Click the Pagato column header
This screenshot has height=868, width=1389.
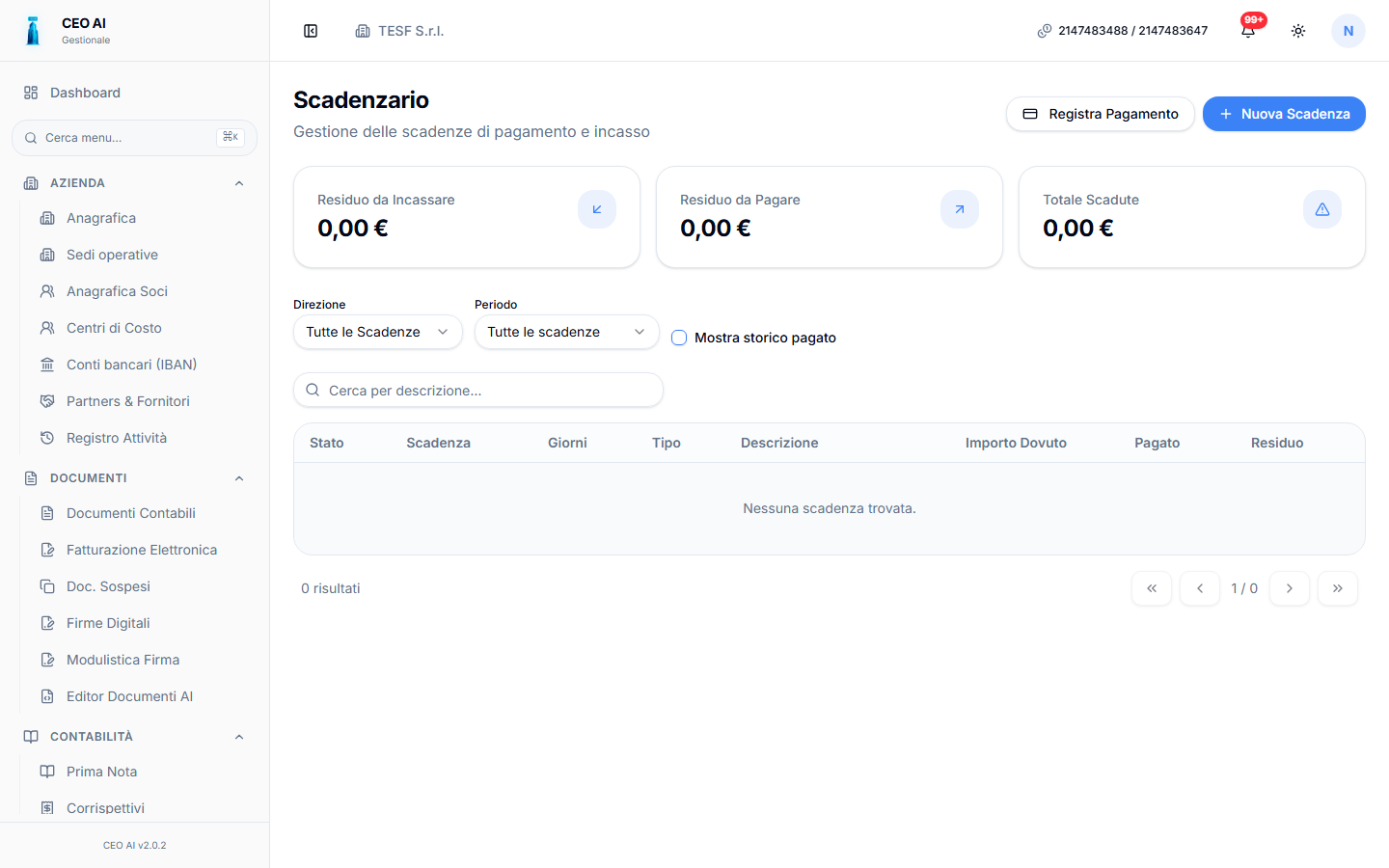click(1157, 443)
